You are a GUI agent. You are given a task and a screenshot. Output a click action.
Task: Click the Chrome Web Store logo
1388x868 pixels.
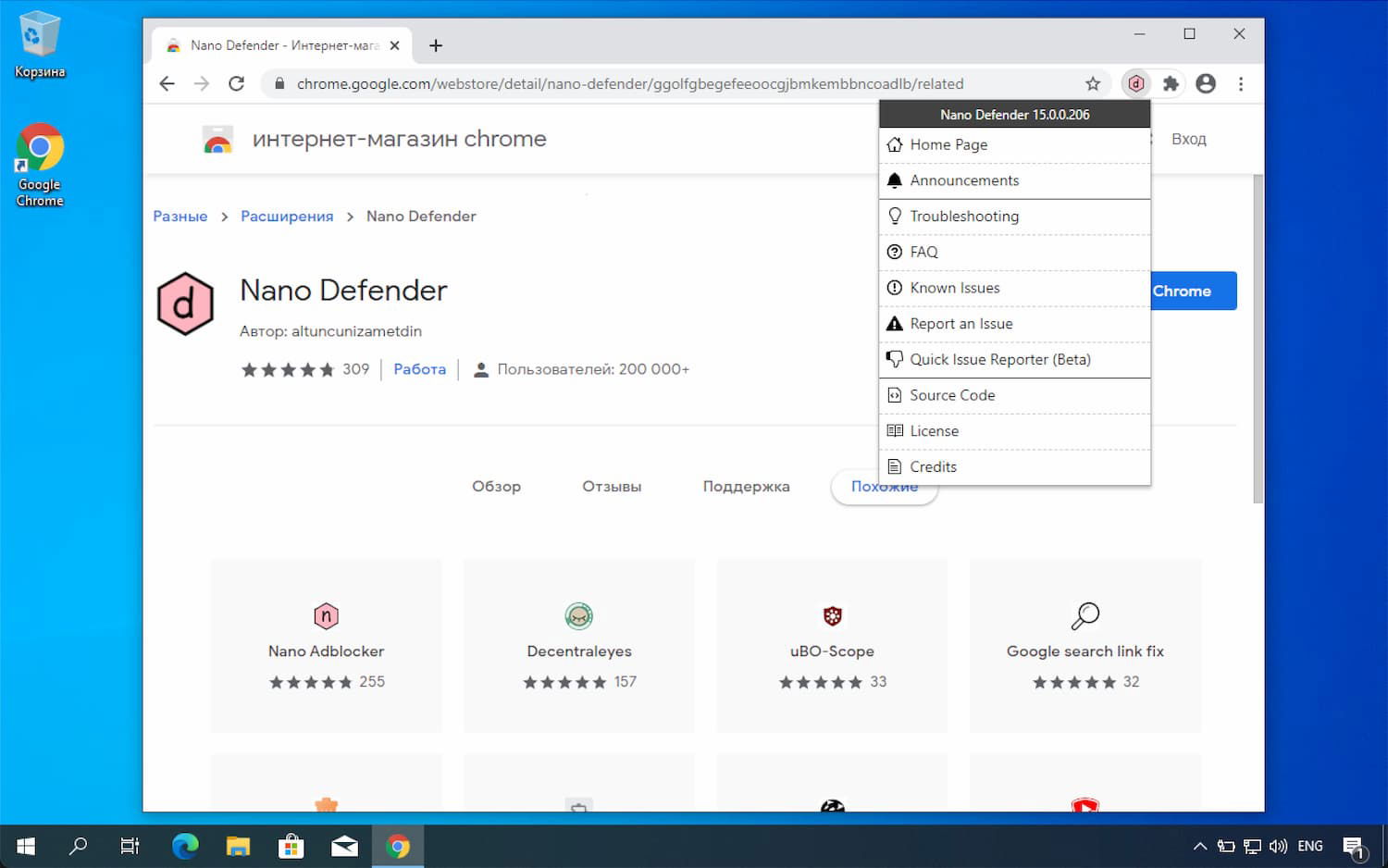point(218,139)
